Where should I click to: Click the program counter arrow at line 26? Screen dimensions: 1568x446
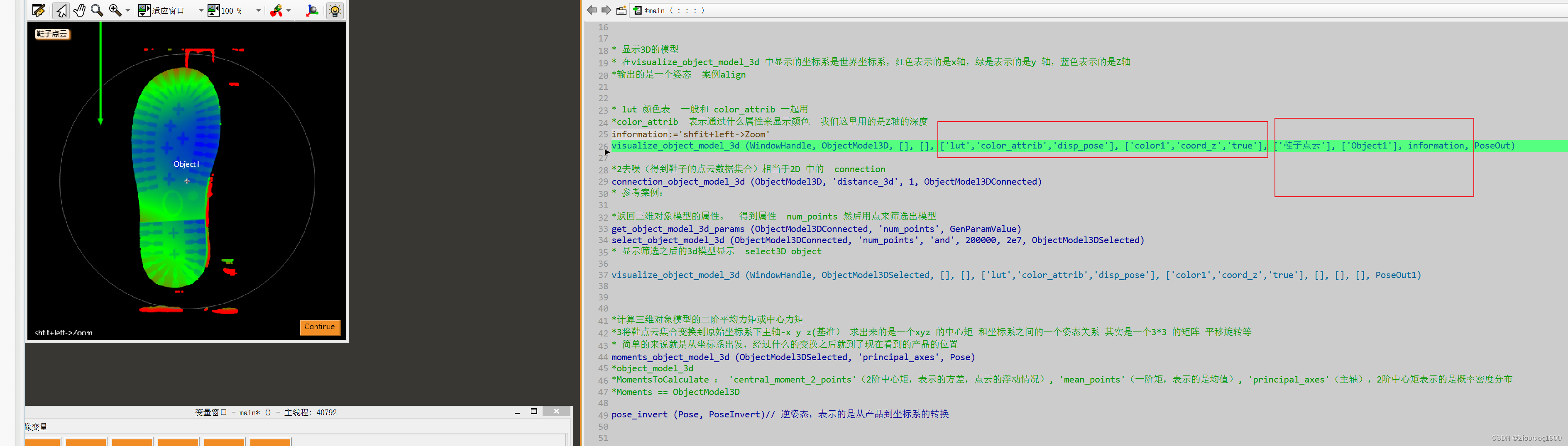click(607, 152)
